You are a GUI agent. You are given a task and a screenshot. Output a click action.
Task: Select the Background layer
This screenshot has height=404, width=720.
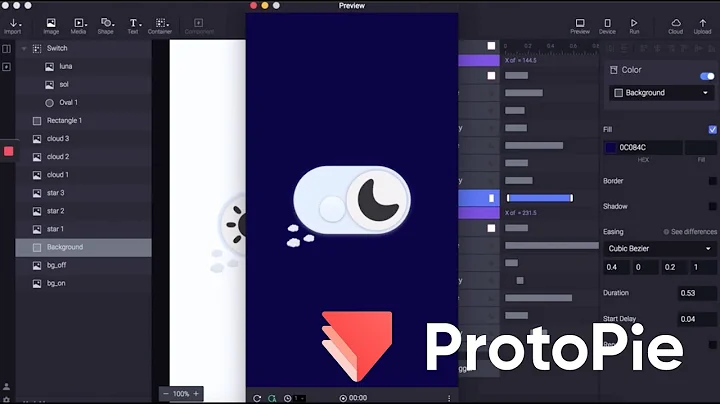tap(84, 247)
